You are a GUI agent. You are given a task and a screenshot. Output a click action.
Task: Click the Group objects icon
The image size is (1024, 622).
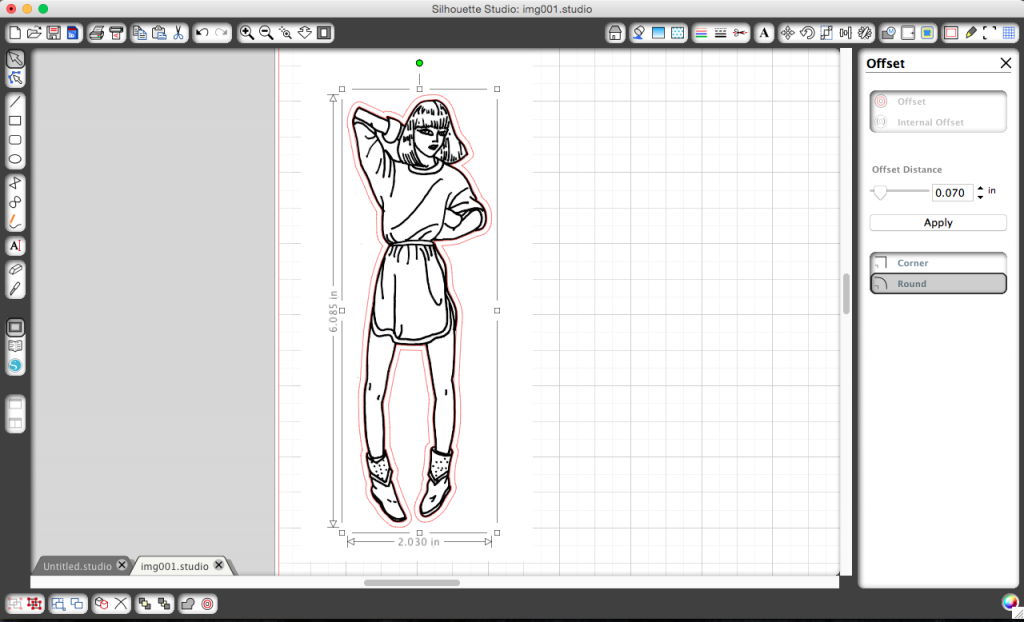pyautogui.click(x=15, y=604)
